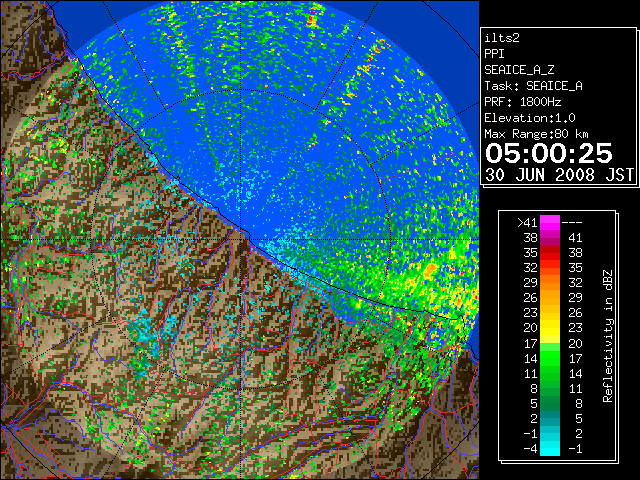Select the 'PPI' scan type text
This screenshot has width=640, height=480.
coord(494,54)
